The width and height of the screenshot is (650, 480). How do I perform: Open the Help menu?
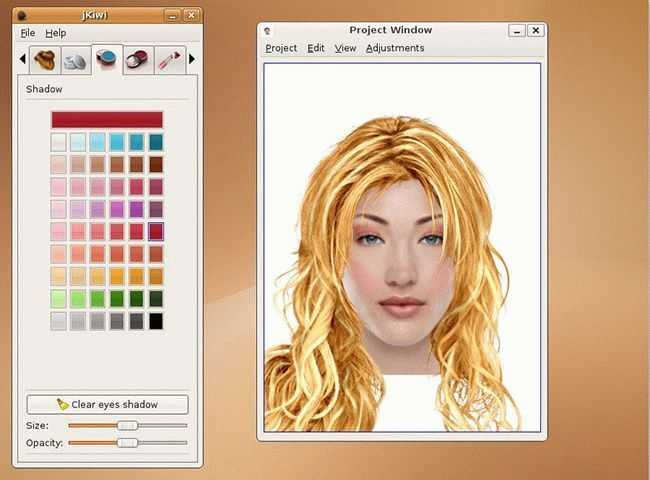tap(56, 33)
